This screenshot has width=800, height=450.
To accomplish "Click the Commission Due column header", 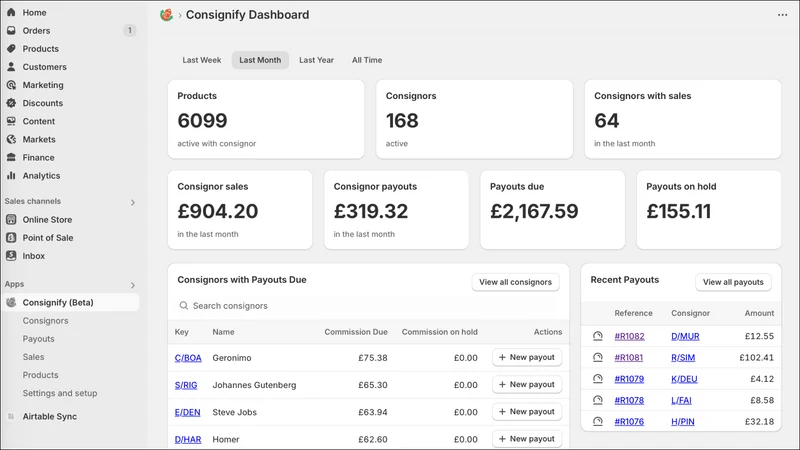I will tap(356, 332).
